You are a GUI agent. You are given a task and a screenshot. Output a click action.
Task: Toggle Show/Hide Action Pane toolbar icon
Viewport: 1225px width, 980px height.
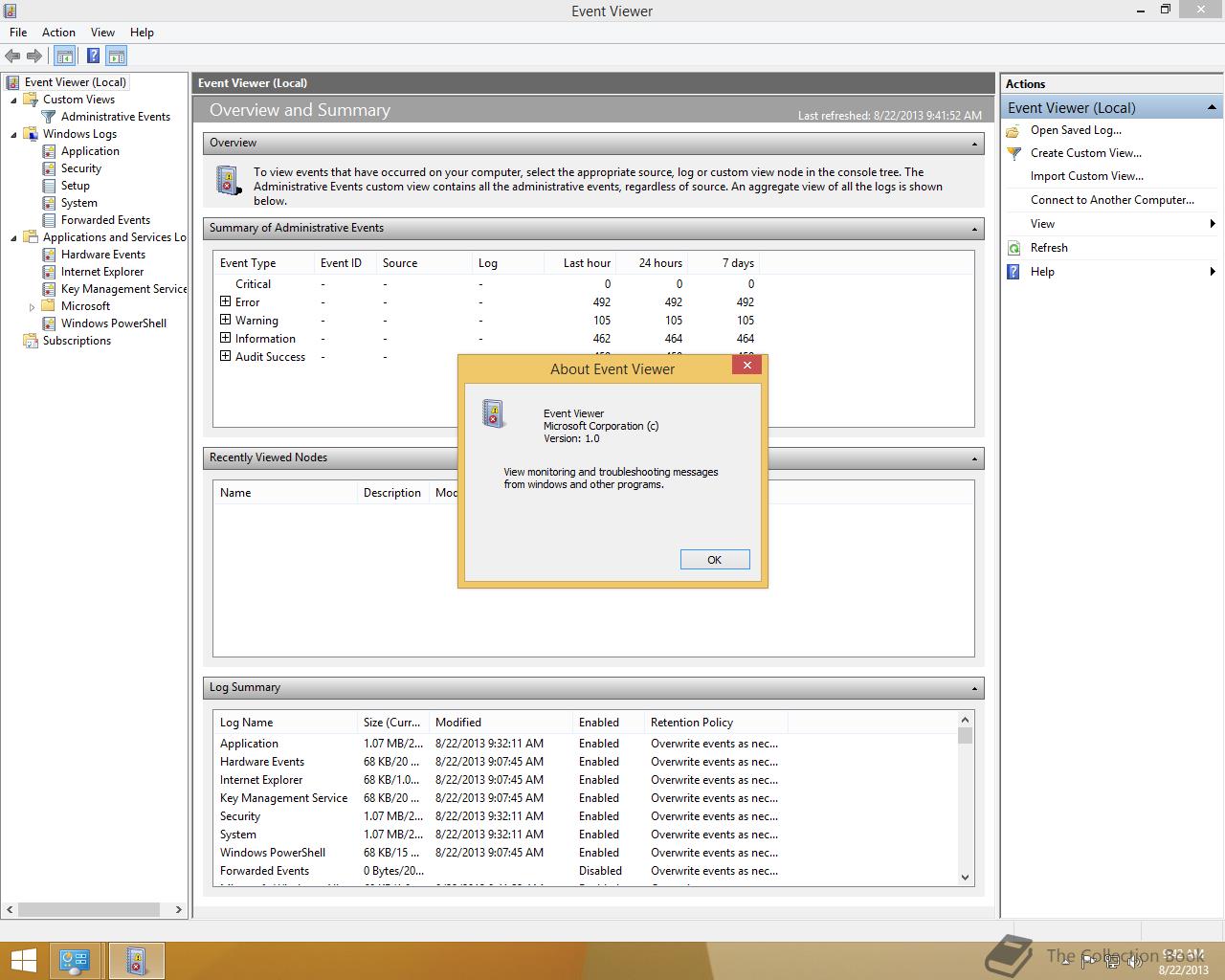click(117, 56)
